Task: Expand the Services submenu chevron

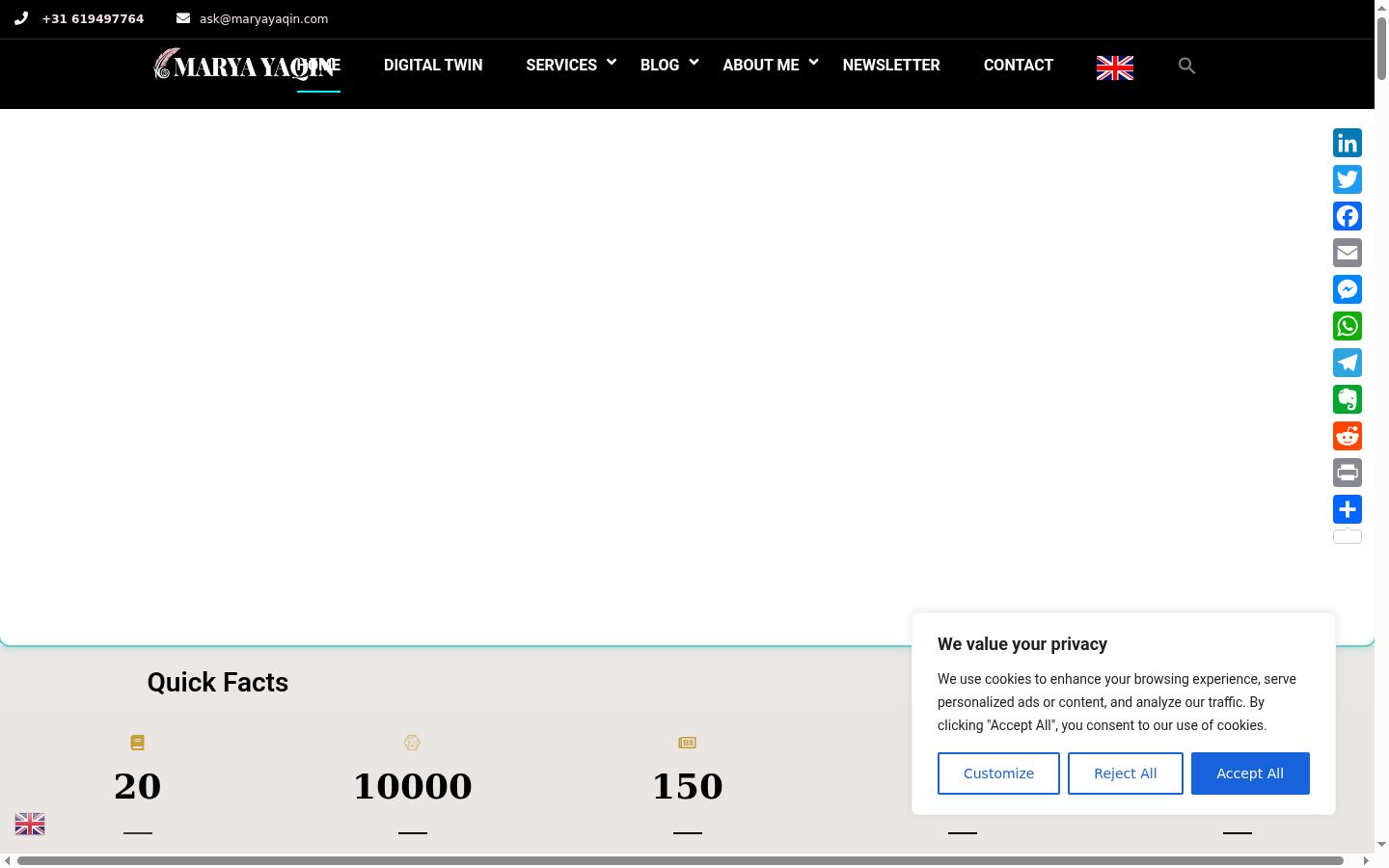Action: pos(612,62)
